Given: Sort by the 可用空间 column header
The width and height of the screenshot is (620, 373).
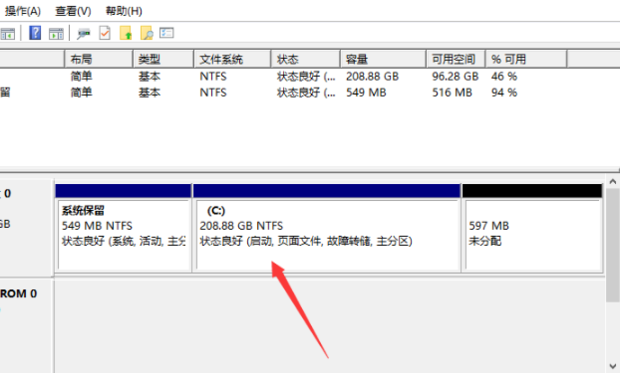Looking at the screenshot, I should click(x=456, y=59).
